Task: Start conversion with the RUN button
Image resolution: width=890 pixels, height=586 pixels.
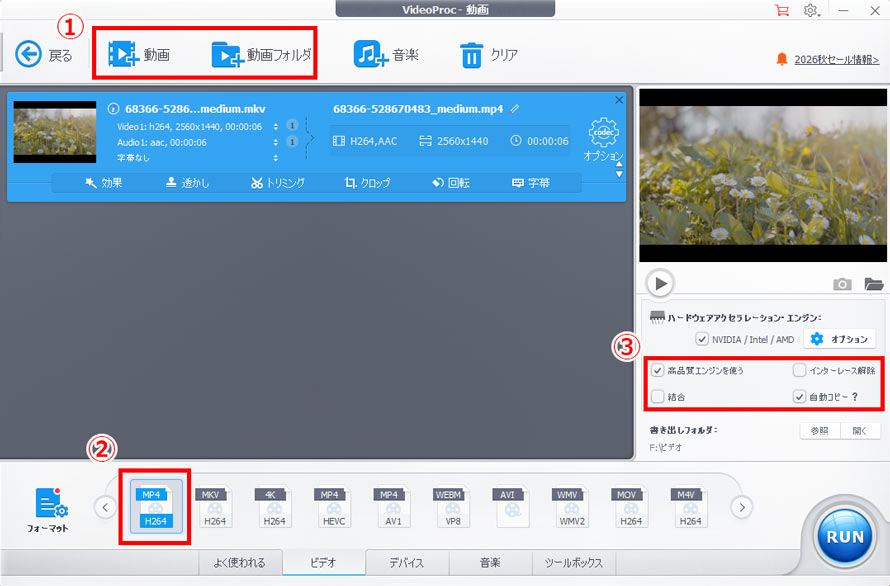Action: (x=845, y=536)
